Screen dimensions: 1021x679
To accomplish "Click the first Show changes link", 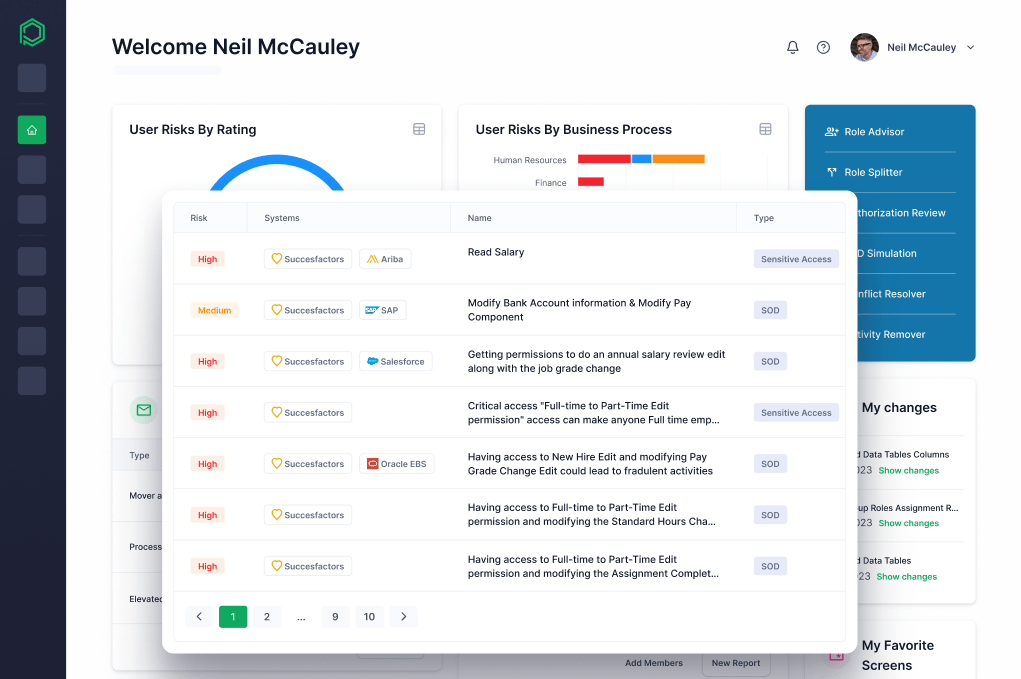I will [908, 471].
